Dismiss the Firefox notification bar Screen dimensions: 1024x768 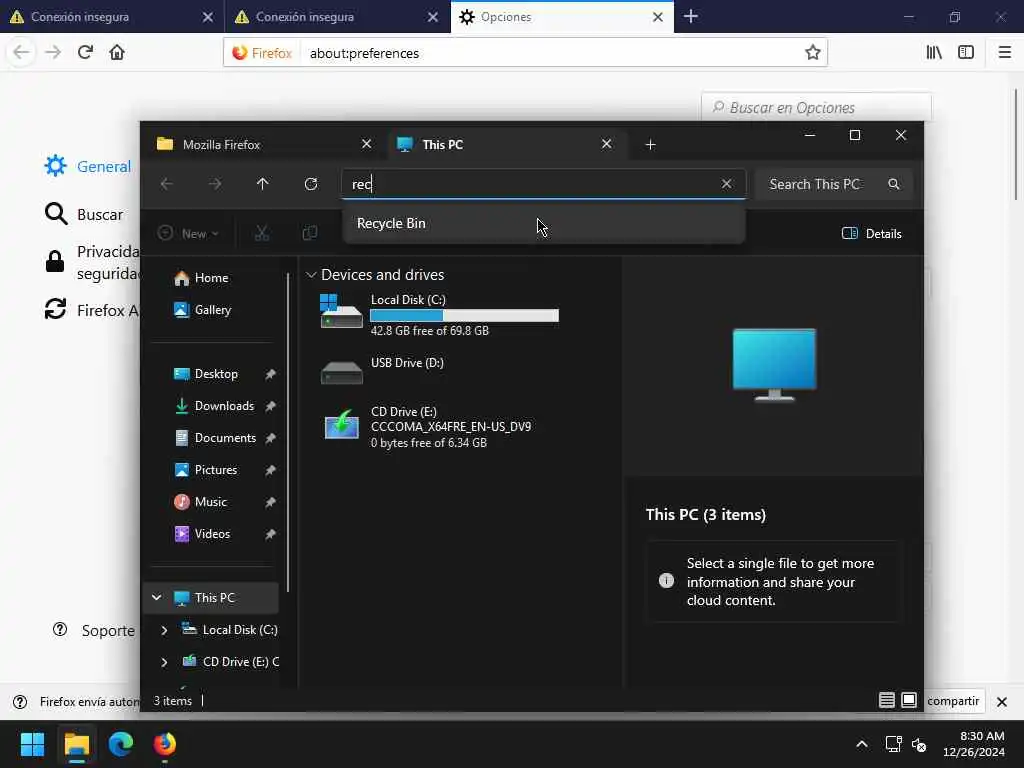pyautogui.click(x=1002, y=701)
